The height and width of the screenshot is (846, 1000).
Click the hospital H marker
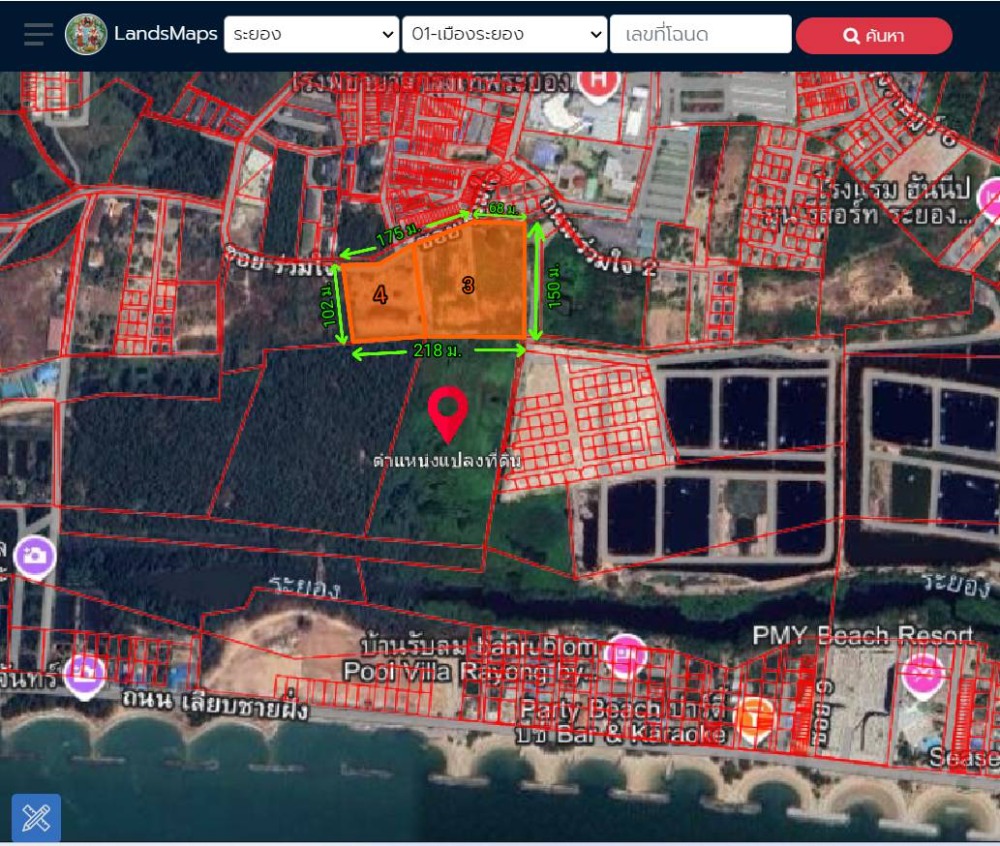pyautogui.click(x=598, y=84)
